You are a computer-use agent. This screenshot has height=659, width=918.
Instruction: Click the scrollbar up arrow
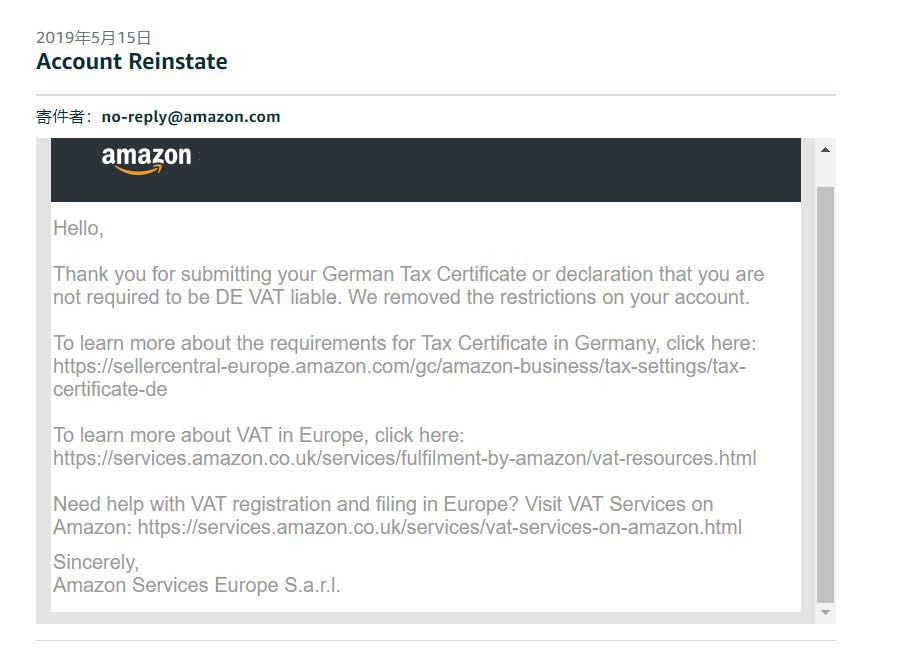(x=825, y=150)
